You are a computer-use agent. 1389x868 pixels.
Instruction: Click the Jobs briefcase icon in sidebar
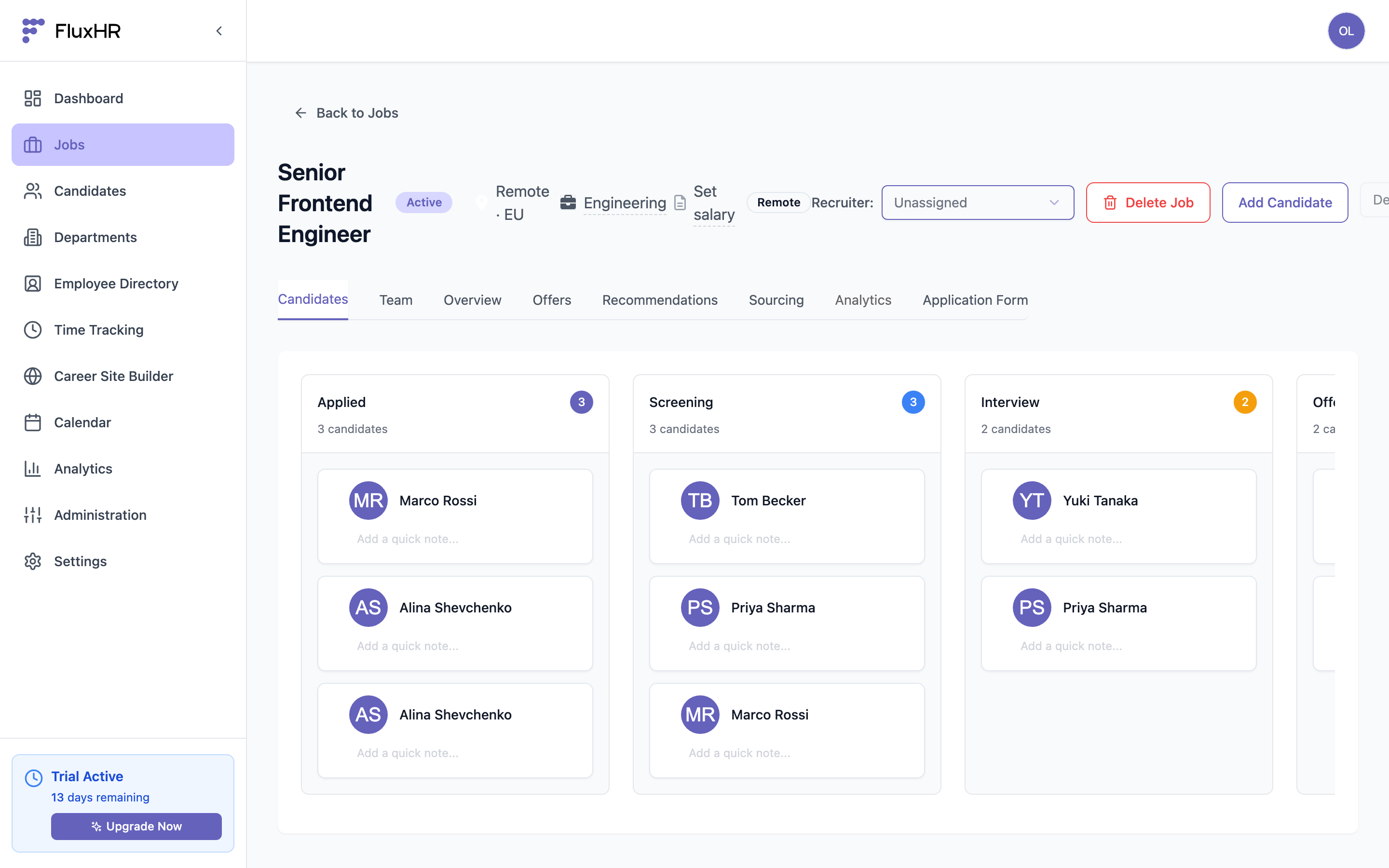[33, 145]
